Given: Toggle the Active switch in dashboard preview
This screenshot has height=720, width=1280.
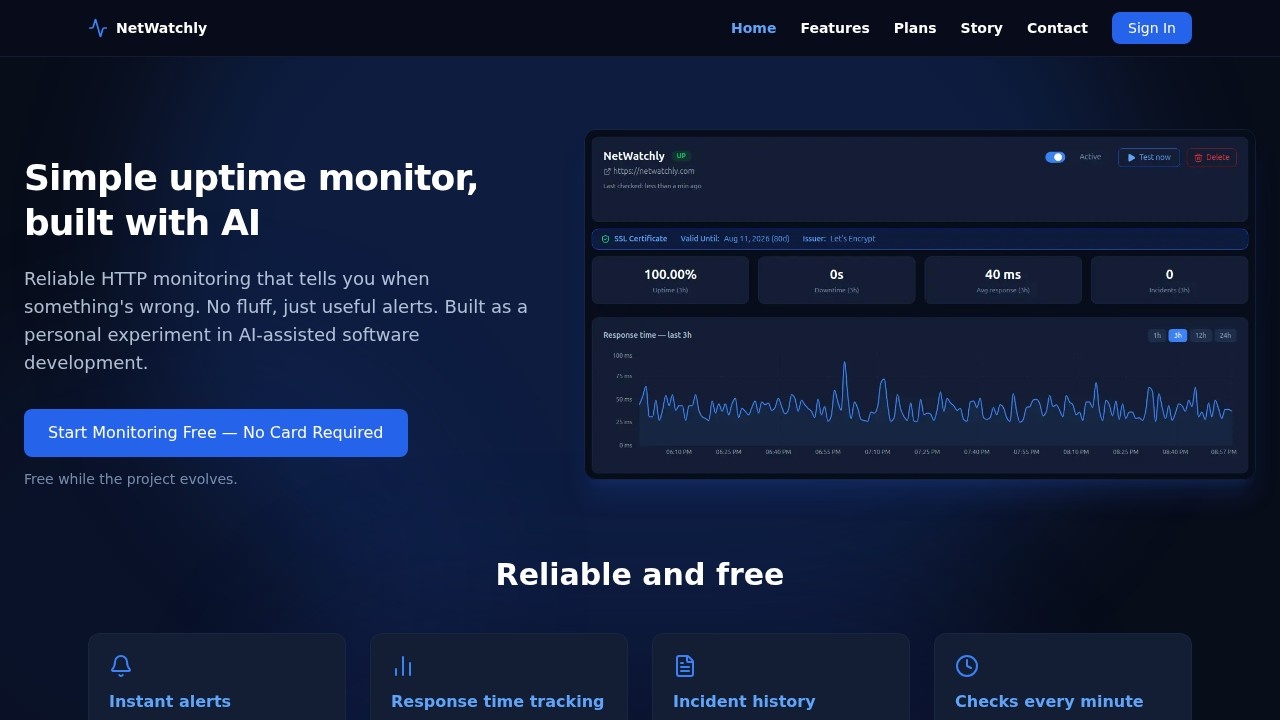Looking at the screenshot, I should click(x=1055, y=157).
